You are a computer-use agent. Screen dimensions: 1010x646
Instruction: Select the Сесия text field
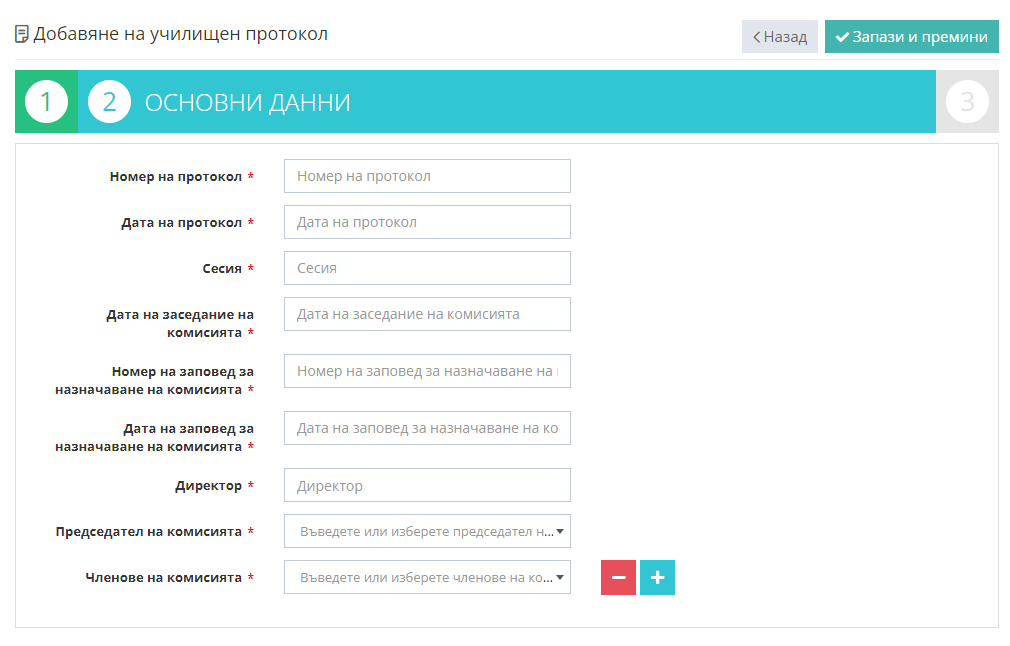tap(427, 268)
